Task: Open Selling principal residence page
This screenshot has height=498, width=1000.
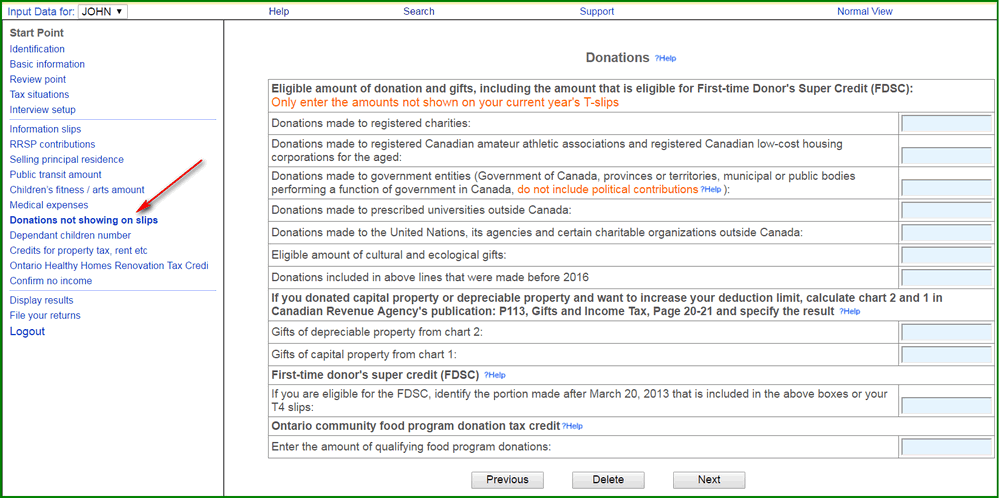Action: [67, 159]
